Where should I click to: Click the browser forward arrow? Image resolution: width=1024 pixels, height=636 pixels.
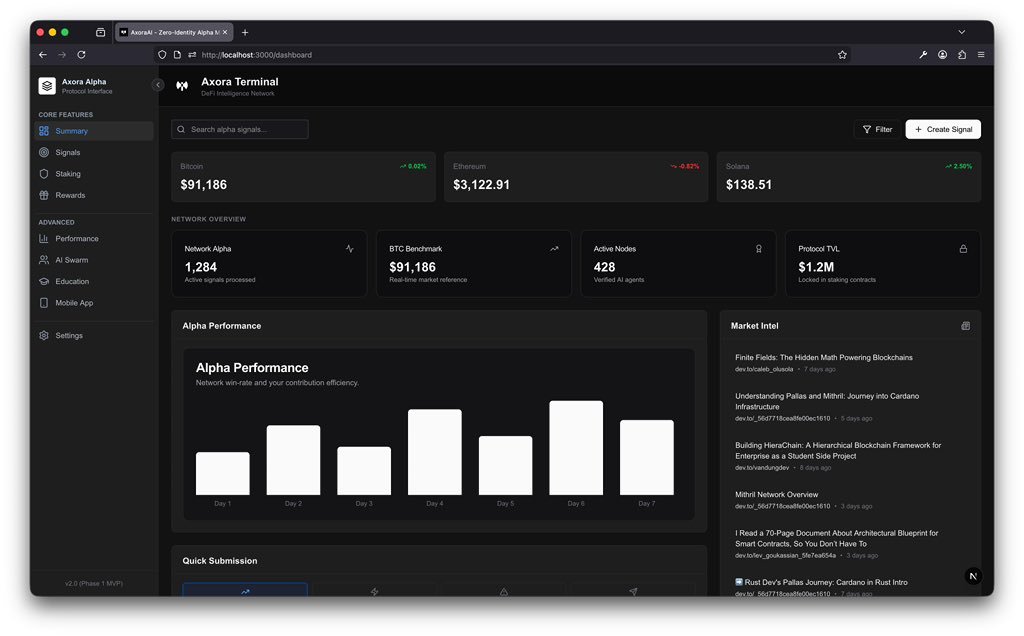coord(62,55)
